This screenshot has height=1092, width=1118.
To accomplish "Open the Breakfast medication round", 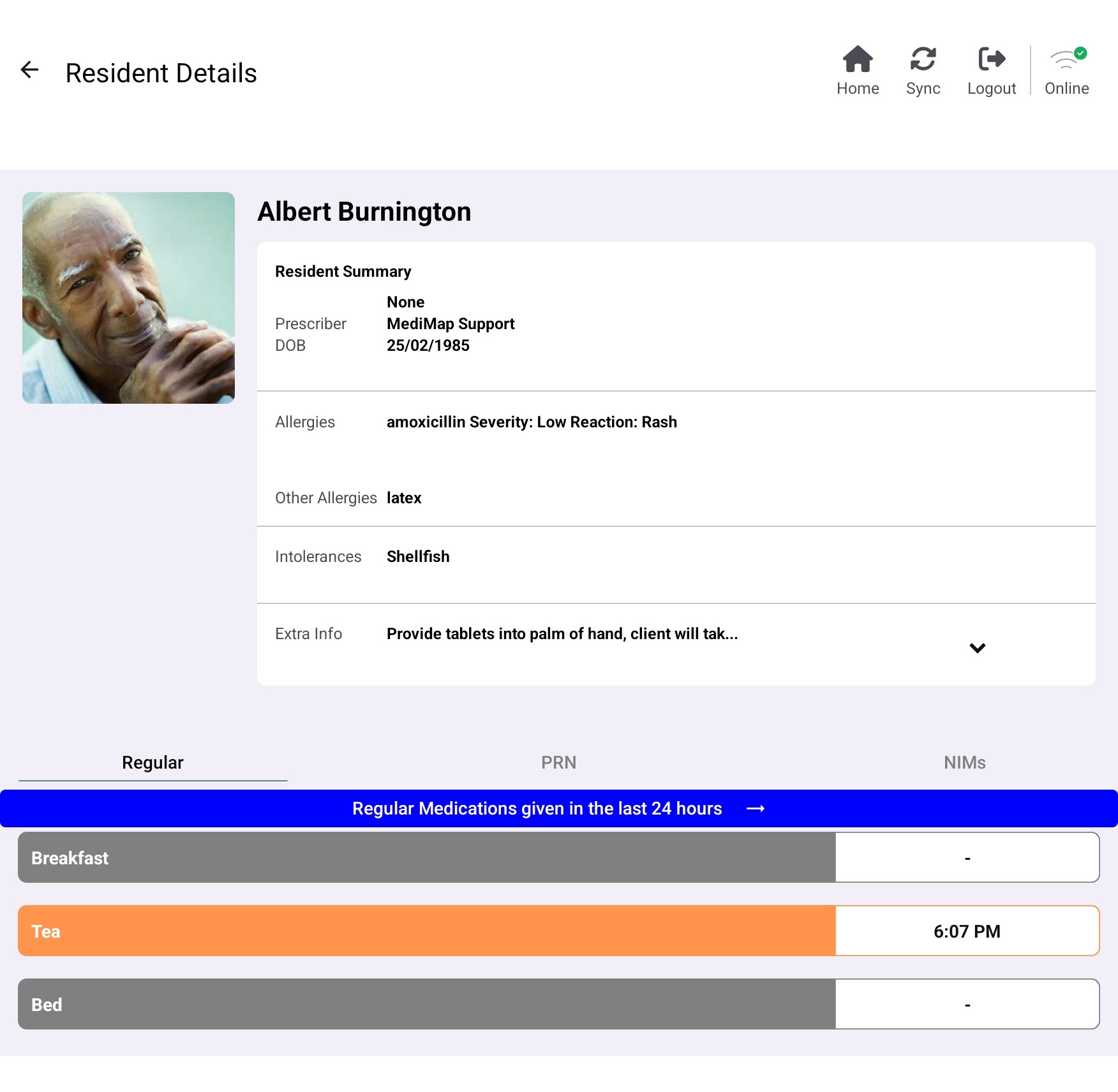I will point(426,858).
